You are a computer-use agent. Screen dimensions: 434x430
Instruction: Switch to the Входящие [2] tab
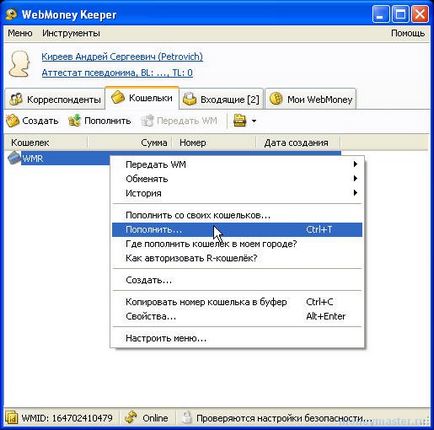(222, 99)
